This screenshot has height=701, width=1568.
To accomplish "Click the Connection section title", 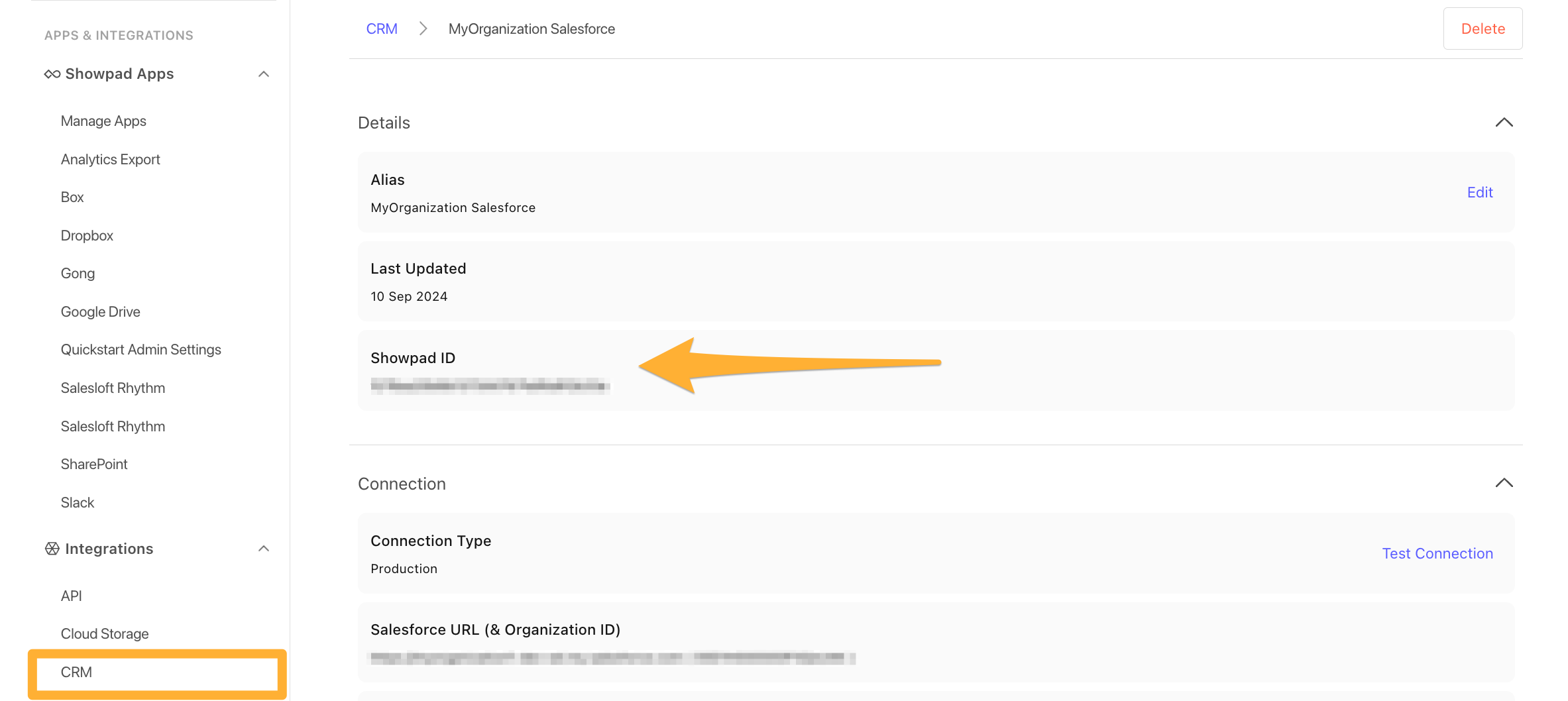I will [402, 484].
